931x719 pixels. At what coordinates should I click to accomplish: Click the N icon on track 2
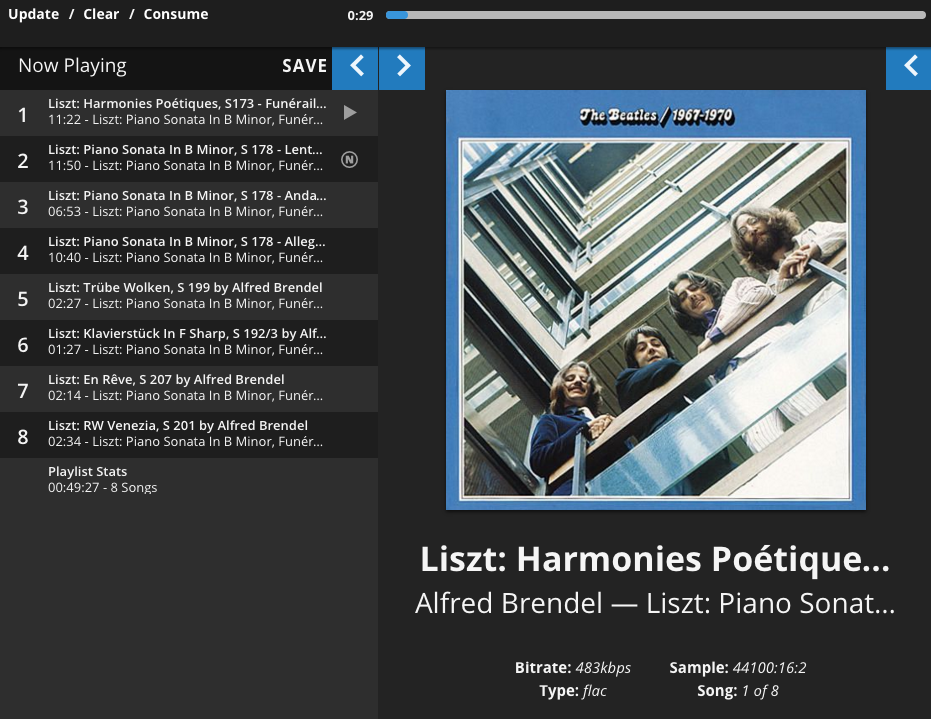pos(349,159)
